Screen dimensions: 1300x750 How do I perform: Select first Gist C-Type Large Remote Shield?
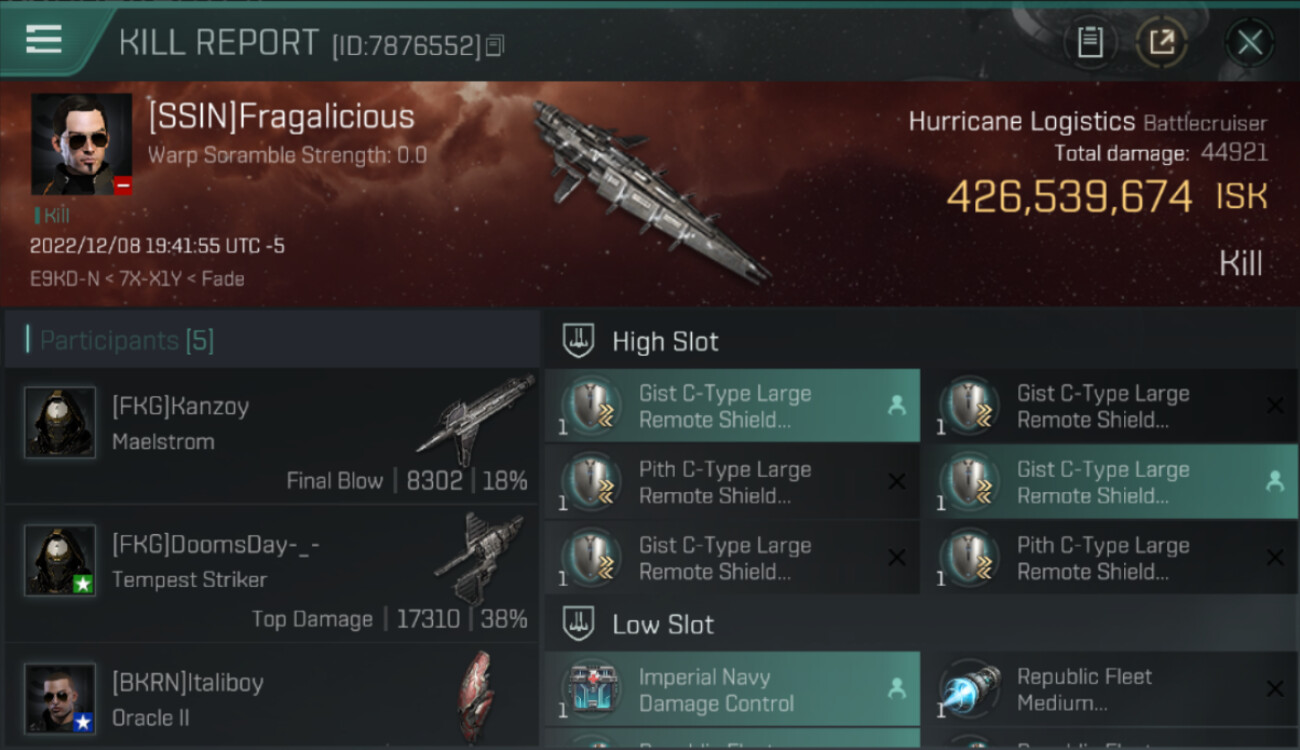pos(732,406)
